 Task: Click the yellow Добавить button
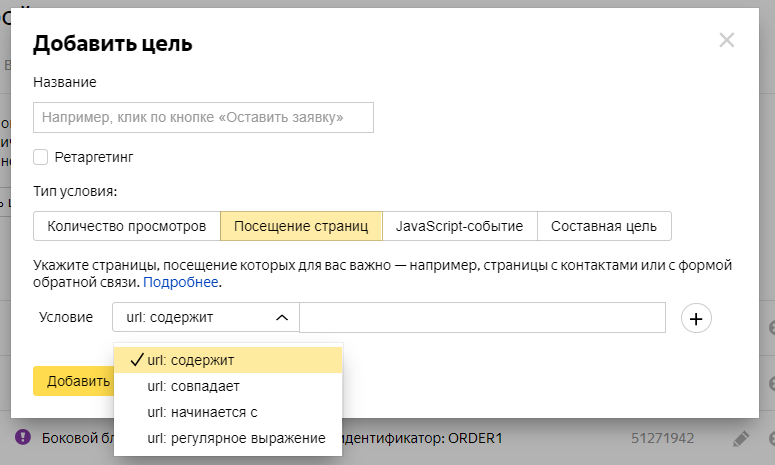(x=74, y=381)
